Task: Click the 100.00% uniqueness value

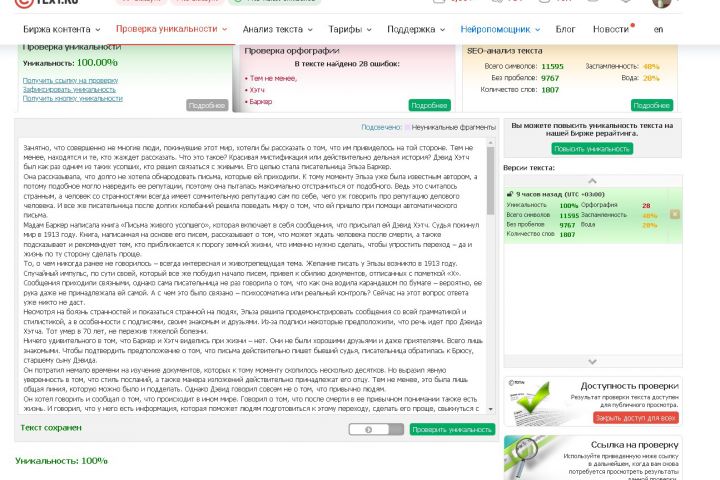Action: point(97,62)
